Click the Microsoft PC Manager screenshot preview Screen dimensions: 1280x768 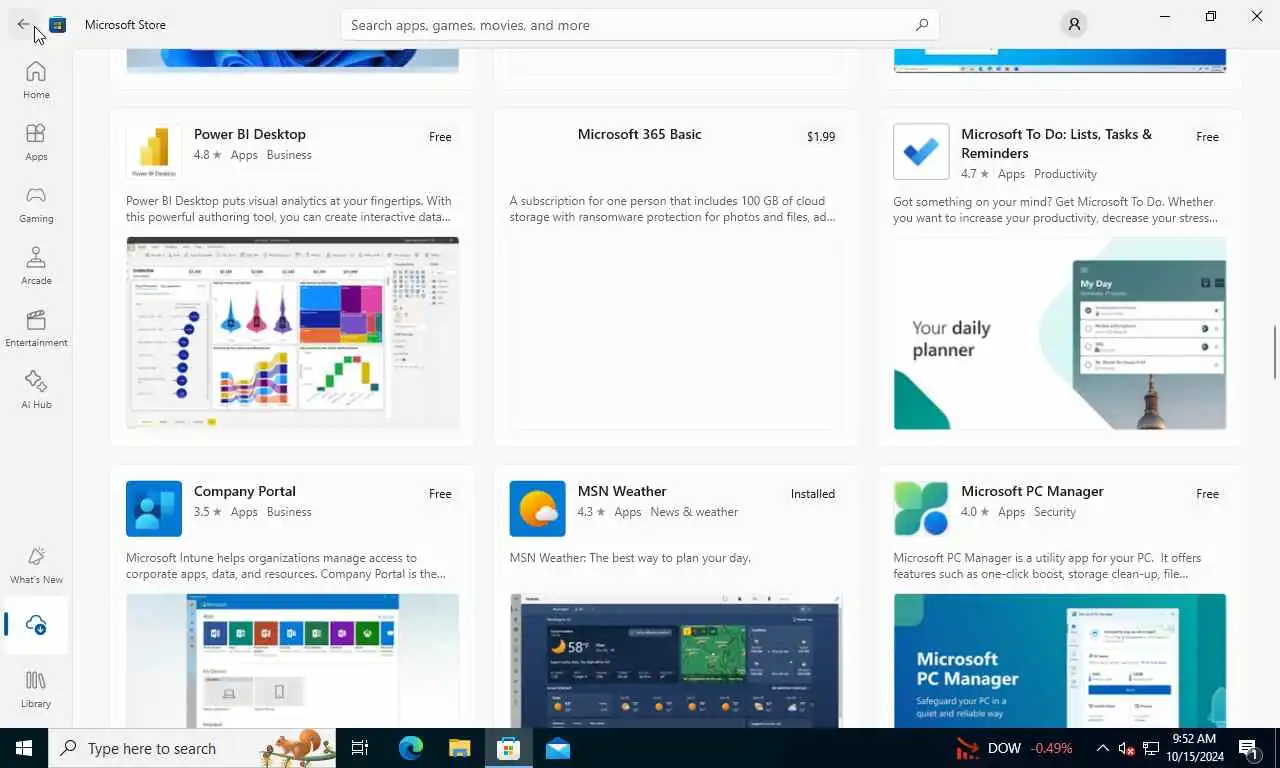coord(1060,661)
